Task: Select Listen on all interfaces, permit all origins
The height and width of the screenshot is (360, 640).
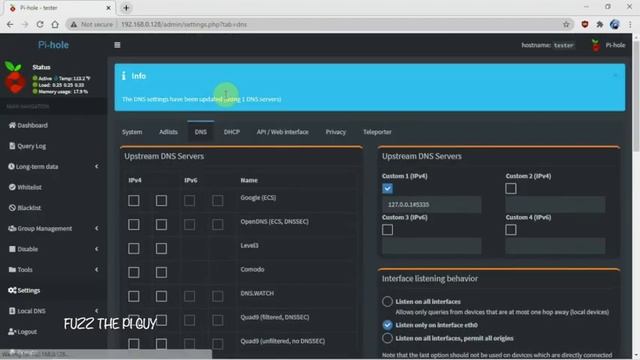Action: click(x=387, y=338)
